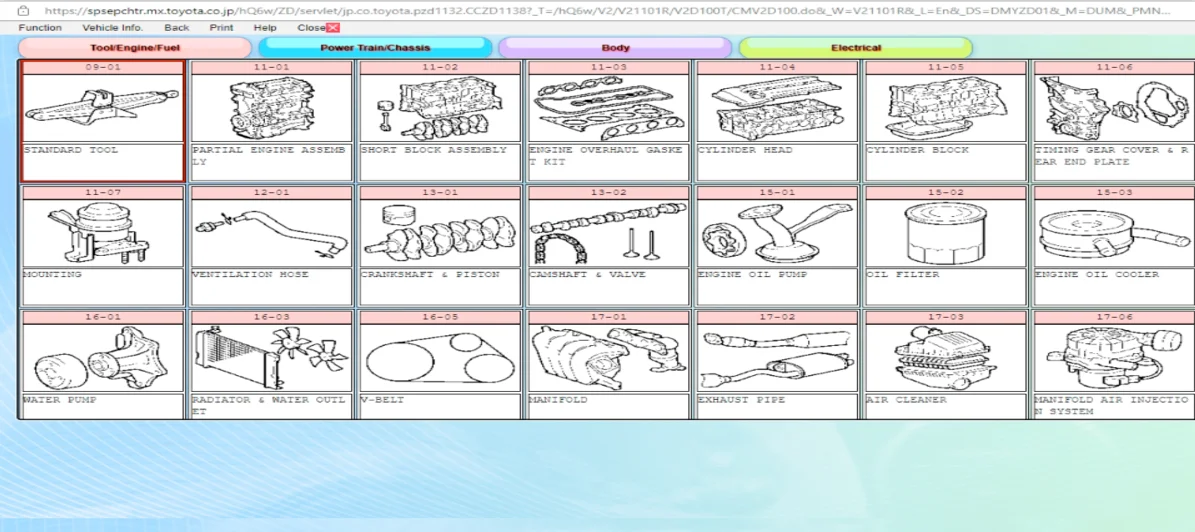1195x532 pixels.
Task: Click the Close menu item text
Action: point(312,27)
